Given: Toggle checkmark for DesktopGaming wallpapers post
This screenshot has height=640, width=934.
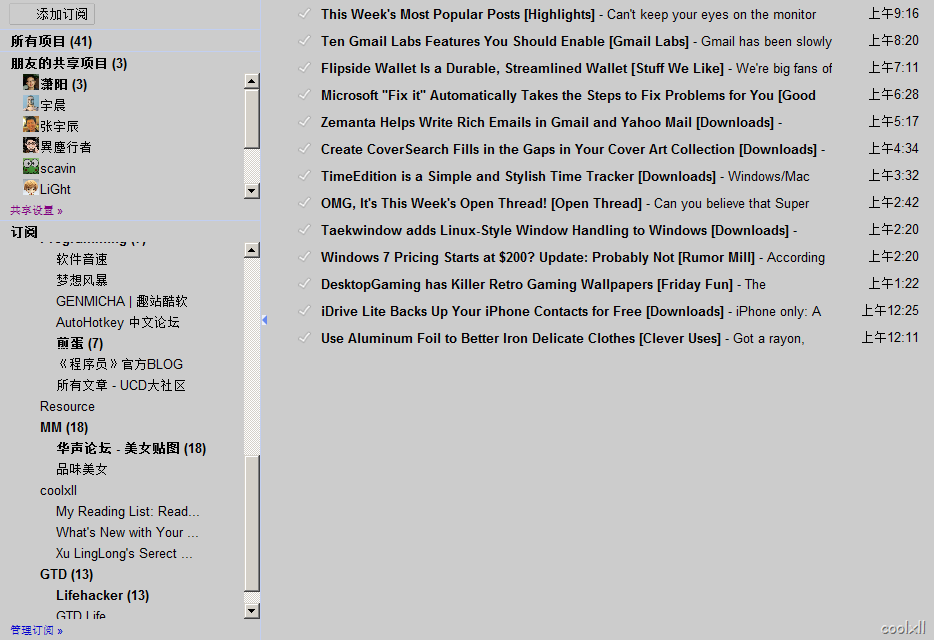Looking at the screenshot, I should pyautogui.click(x=304, y=284).
